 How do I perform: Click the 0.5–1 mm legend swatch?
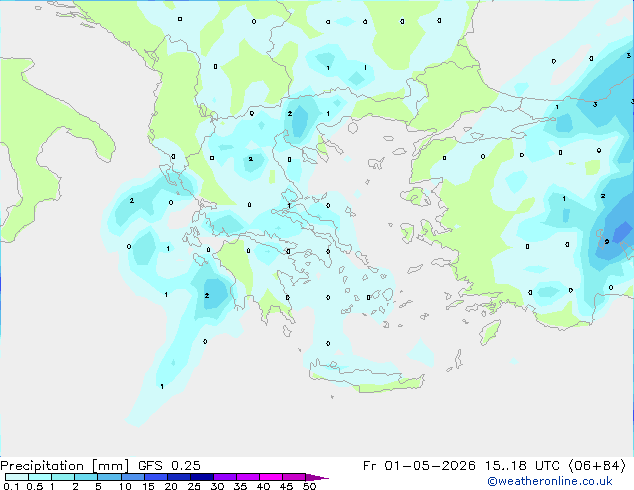[40, 477]
